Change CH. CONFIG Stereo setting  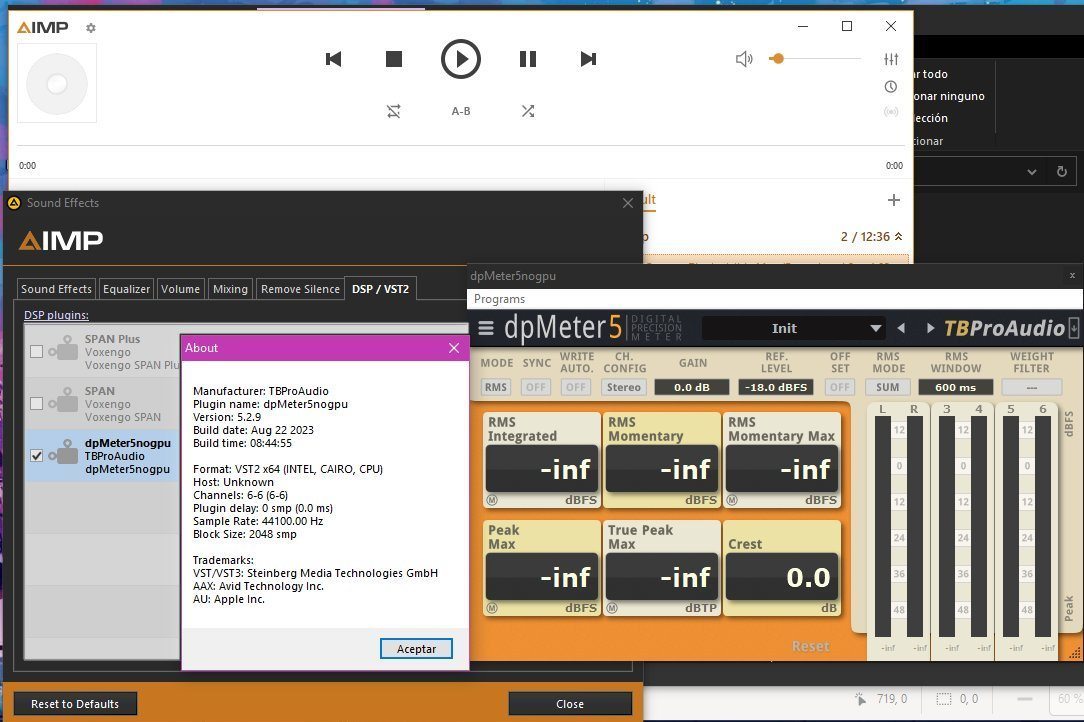[x=624, y=387]
